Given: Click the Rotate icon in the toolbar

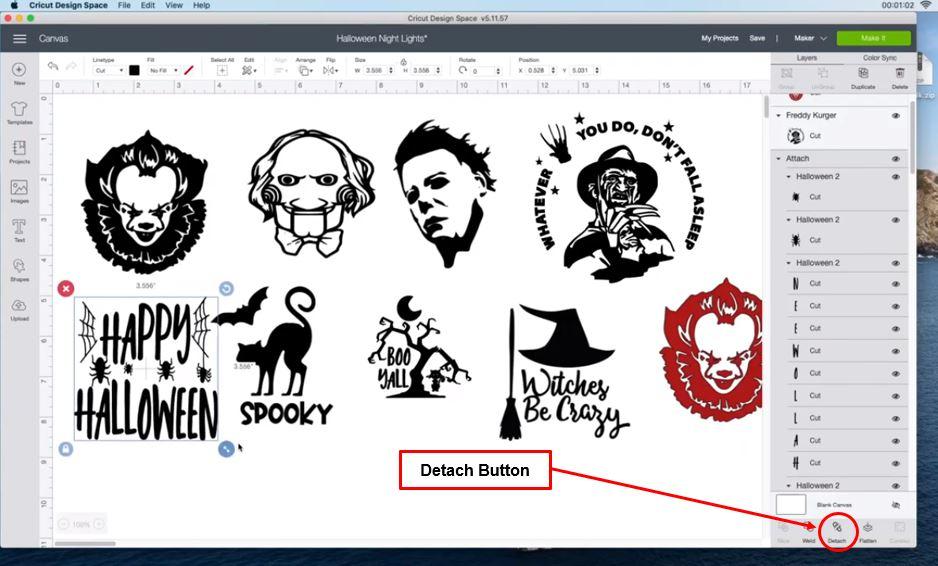Looking at the screenshot, I should click(x=462, y=70).
